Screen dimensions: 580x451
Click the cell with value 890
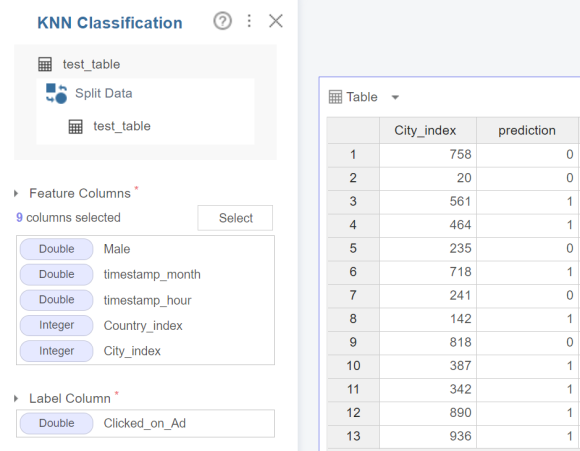tap(428, 413)
